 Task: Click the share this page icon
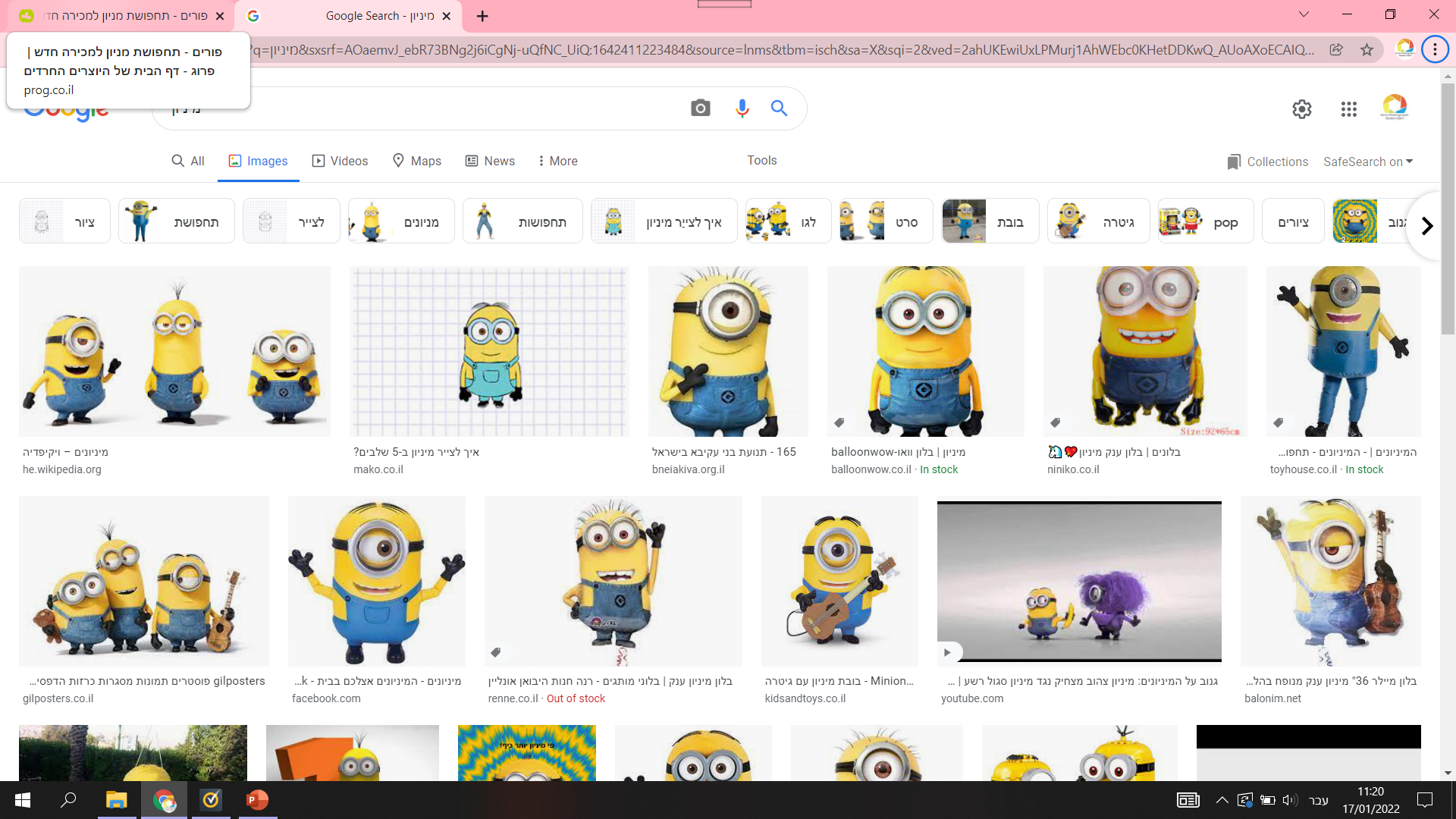coord(1336,50)
